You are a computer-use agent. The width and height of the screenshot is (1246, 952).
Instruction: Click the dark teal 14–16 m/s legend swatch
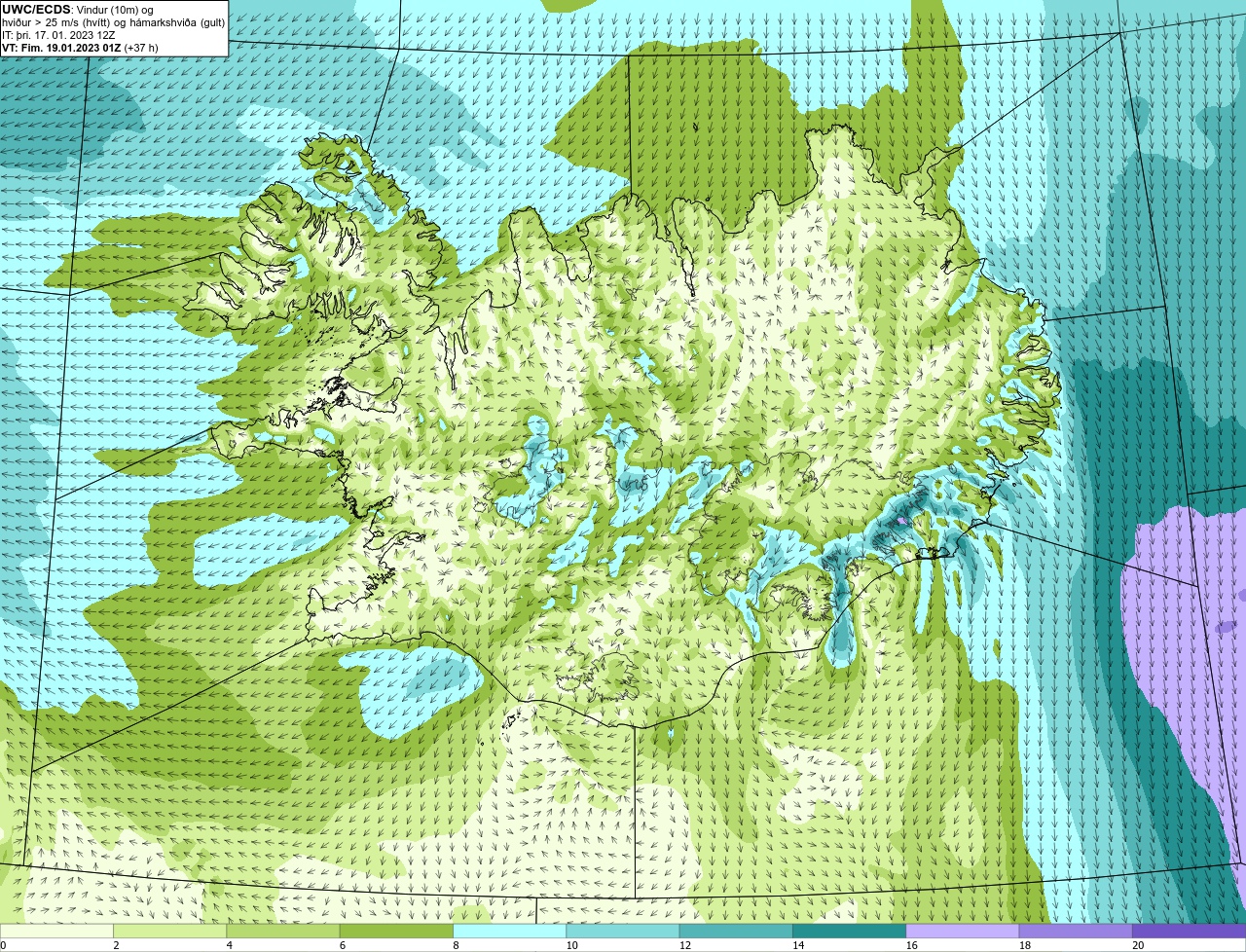(849, 932)
